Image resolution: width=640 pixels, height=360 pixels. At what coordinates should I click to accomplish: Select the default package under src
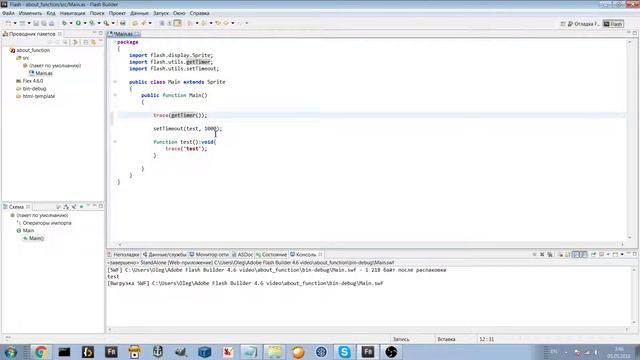55,66
